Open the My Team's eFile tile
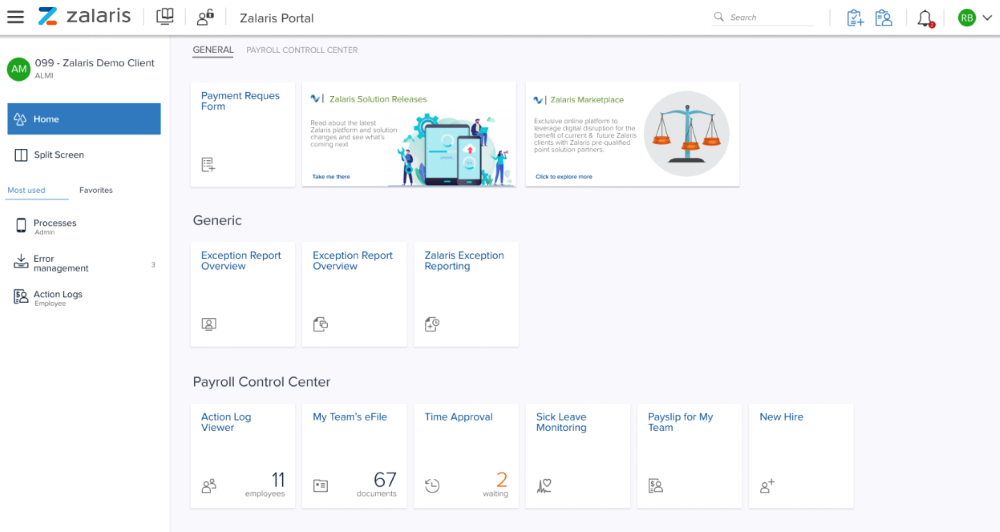Image resolution: width=1000 pixels, height=532 pixels. [355, 455]
